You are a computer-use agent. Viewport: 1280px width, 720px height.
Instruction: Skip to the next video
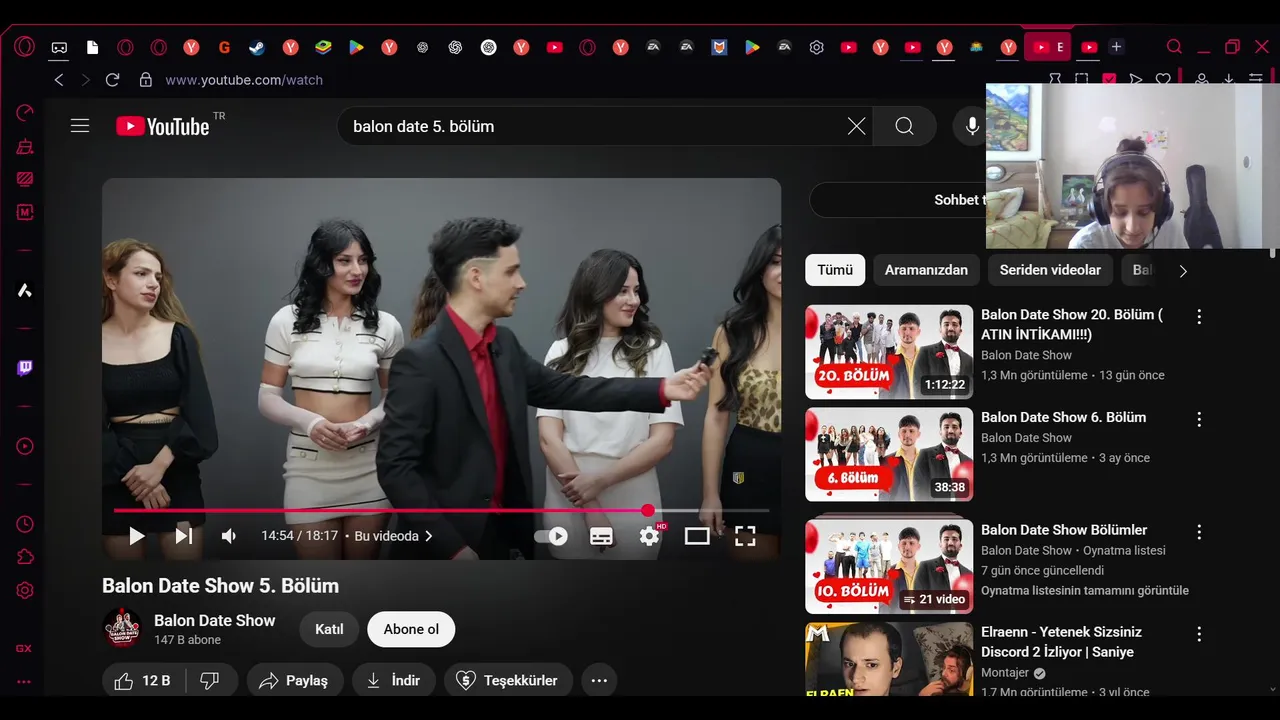click(183, 536)
